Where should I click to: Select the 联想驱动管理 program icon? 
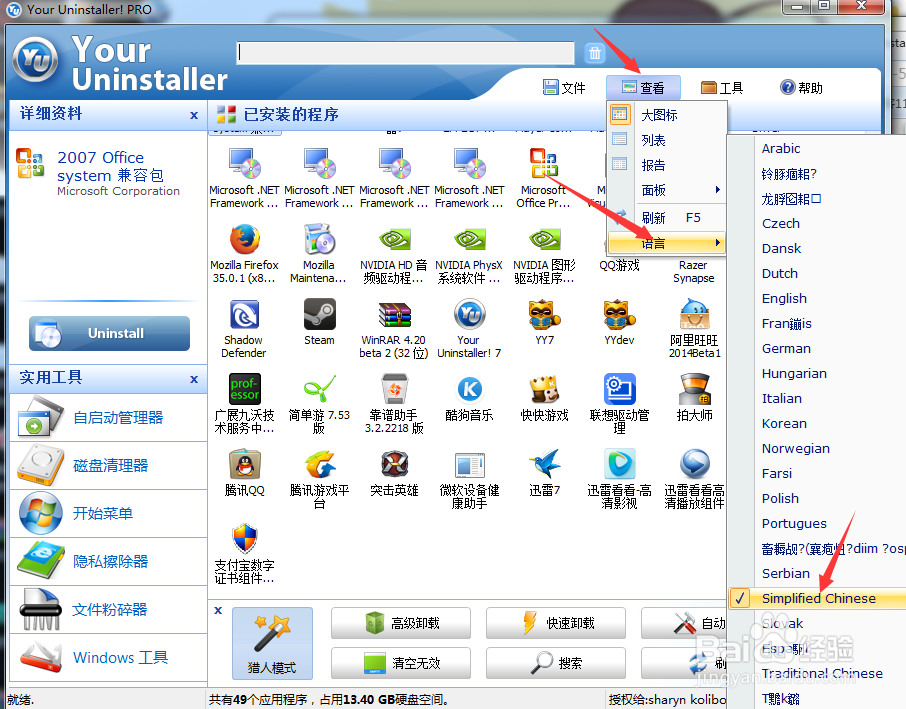[x=619, y=389]
